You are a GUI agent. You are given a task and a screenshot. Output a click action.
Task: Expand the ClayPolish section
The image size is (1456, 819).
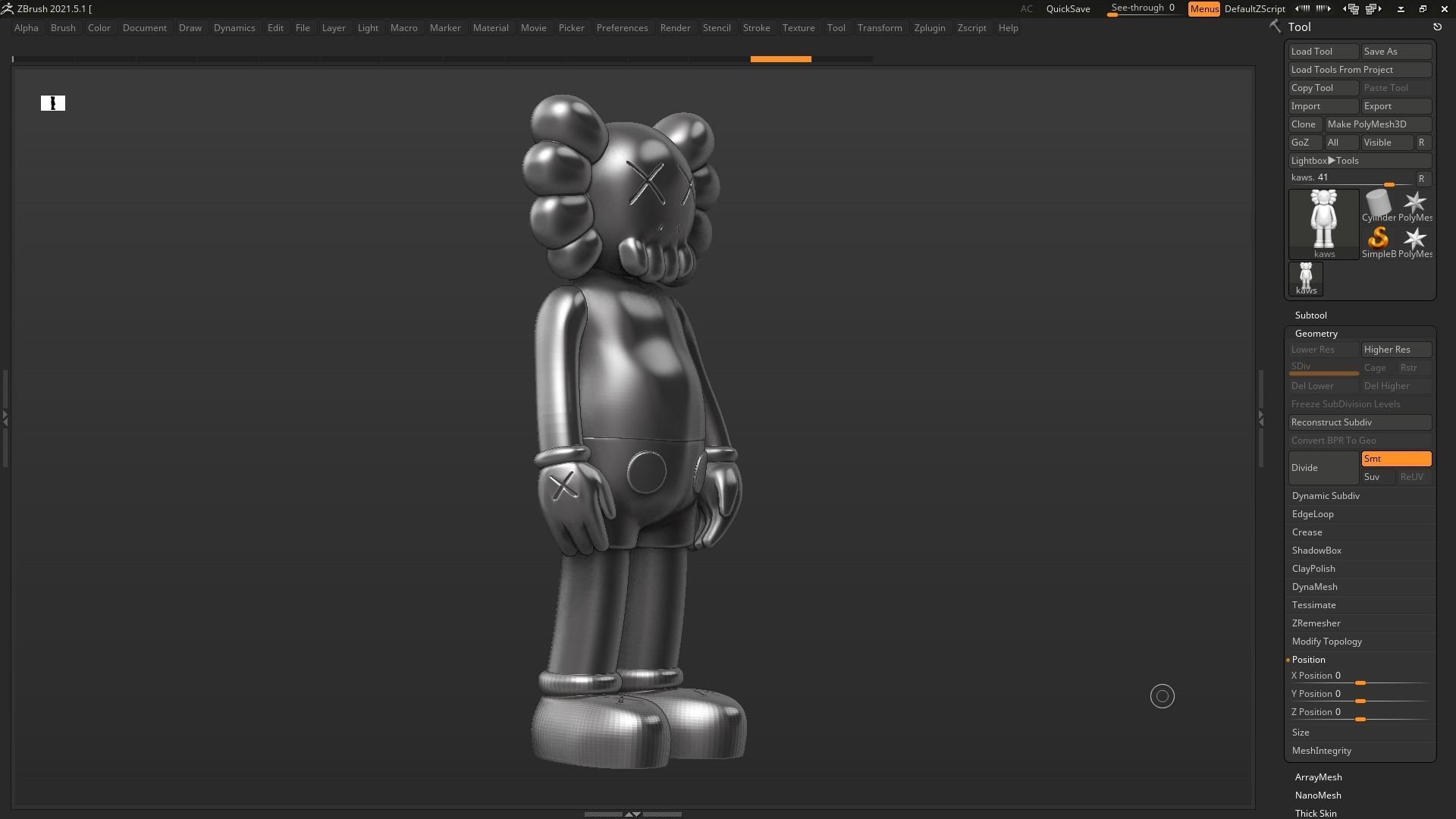(1313, 569)
